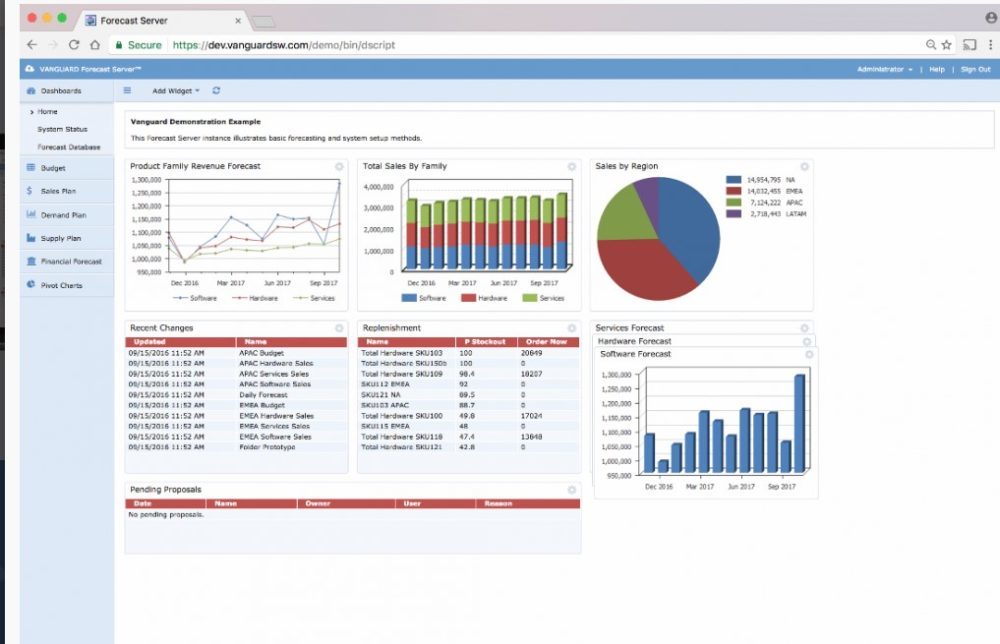This screenshot has width=1000, height=644.
Task: Sort Replenishment by P Stockout column header
Action: pos(485,342)
